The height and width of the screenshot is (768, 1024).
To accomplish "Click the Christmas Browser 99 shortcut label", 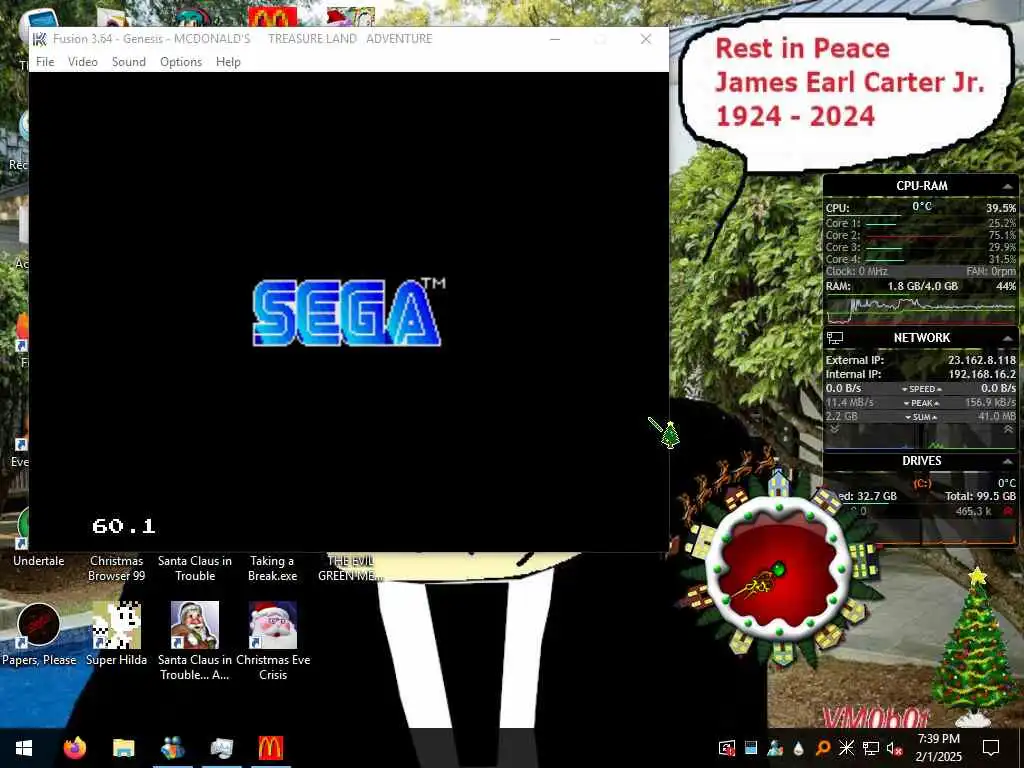I will [116, 568].
